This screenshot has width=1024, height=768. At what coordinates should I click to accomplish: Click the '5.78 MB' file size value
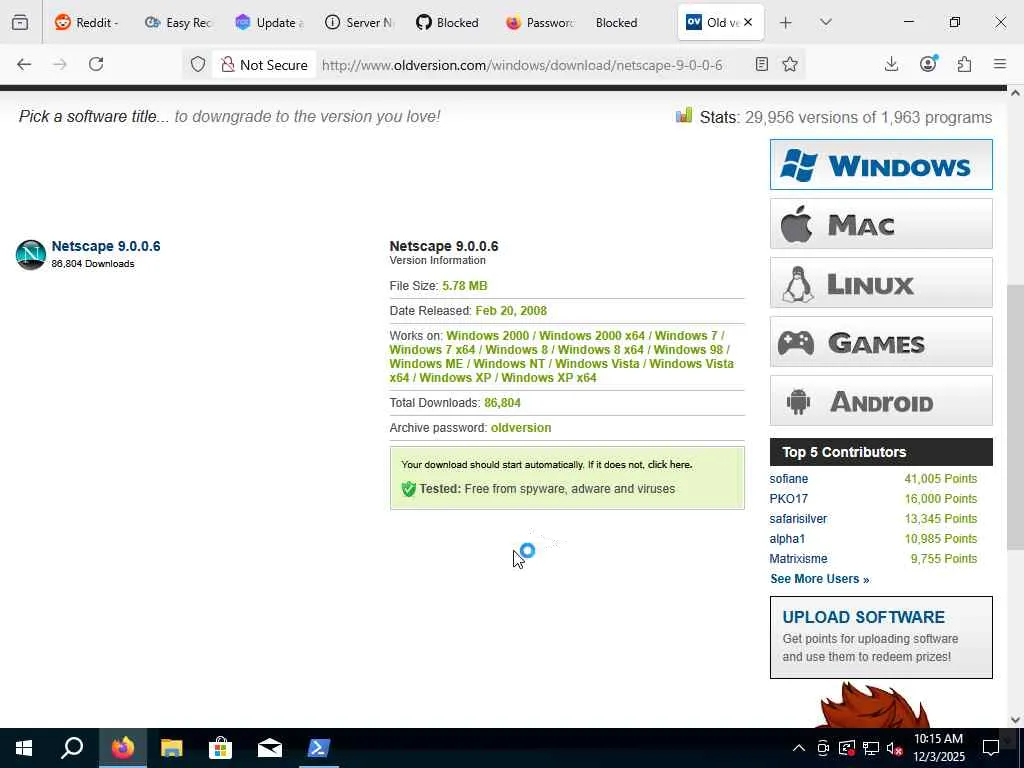point(464,286)
